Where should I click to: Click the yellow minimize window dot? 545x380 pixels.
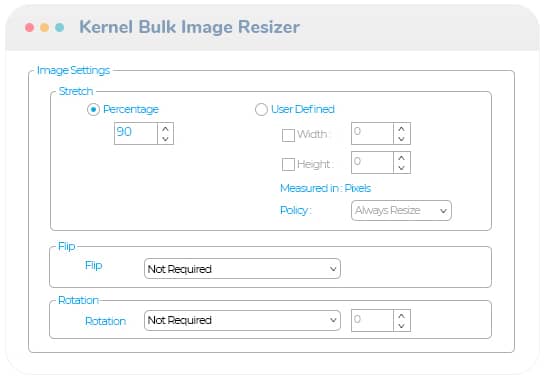[44, 27]
